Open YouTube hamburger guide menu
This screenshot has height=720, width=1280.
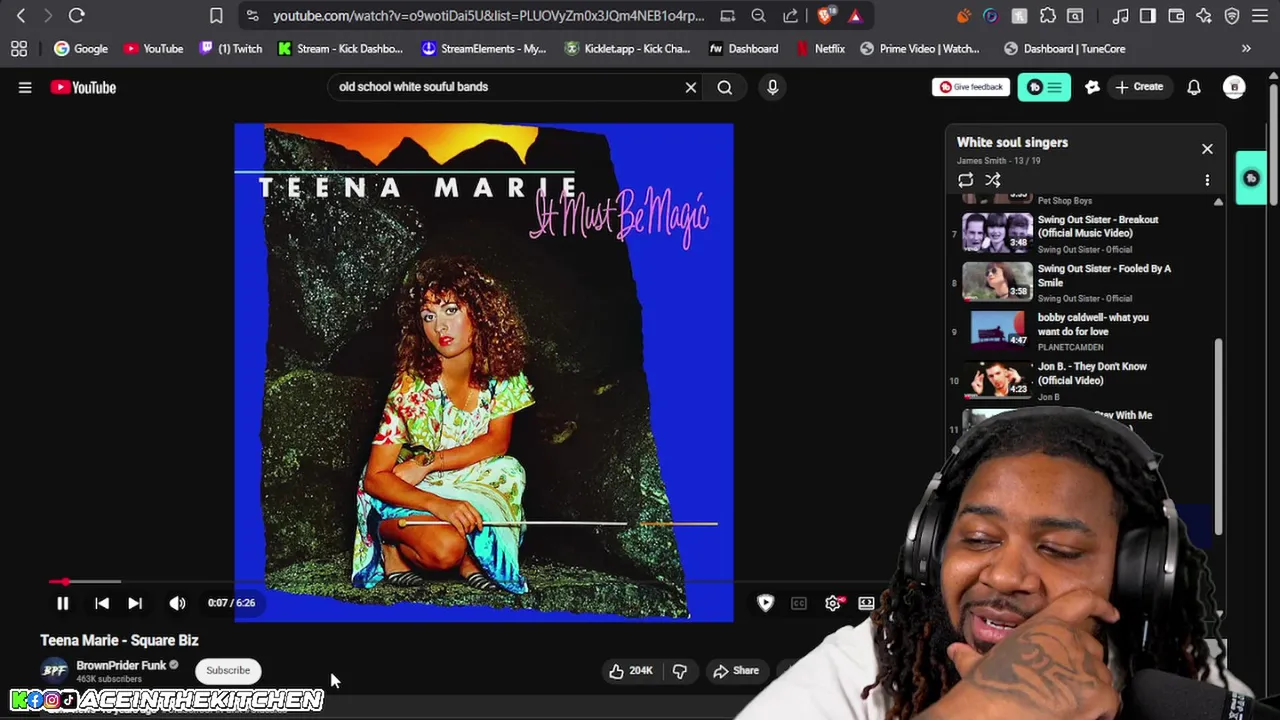pos(25,87)
